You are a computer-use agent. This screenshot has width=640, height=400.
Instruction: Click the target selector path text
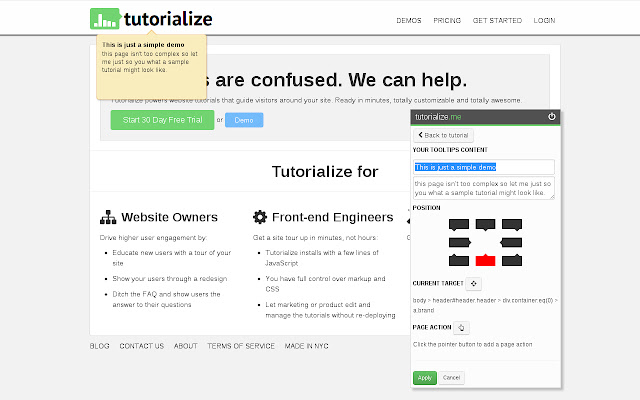485,305
